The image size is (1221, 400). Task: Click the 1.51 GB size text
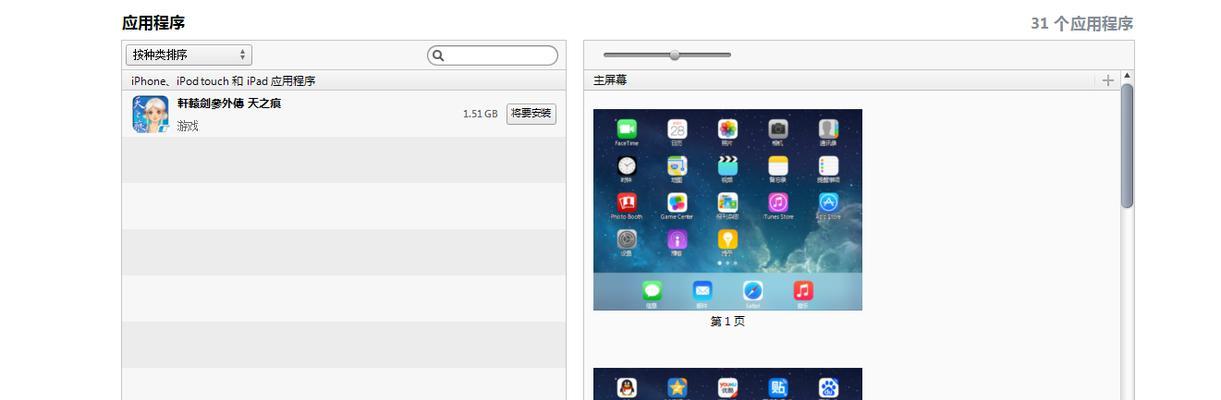coord(480,114)
